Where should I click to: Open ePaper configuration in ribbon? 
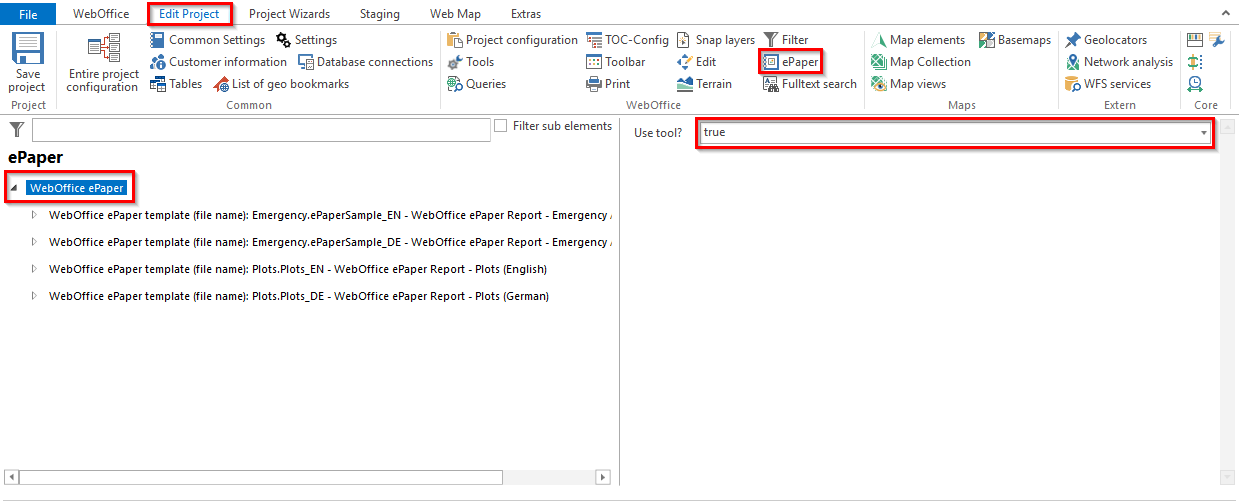click(790, 62)
